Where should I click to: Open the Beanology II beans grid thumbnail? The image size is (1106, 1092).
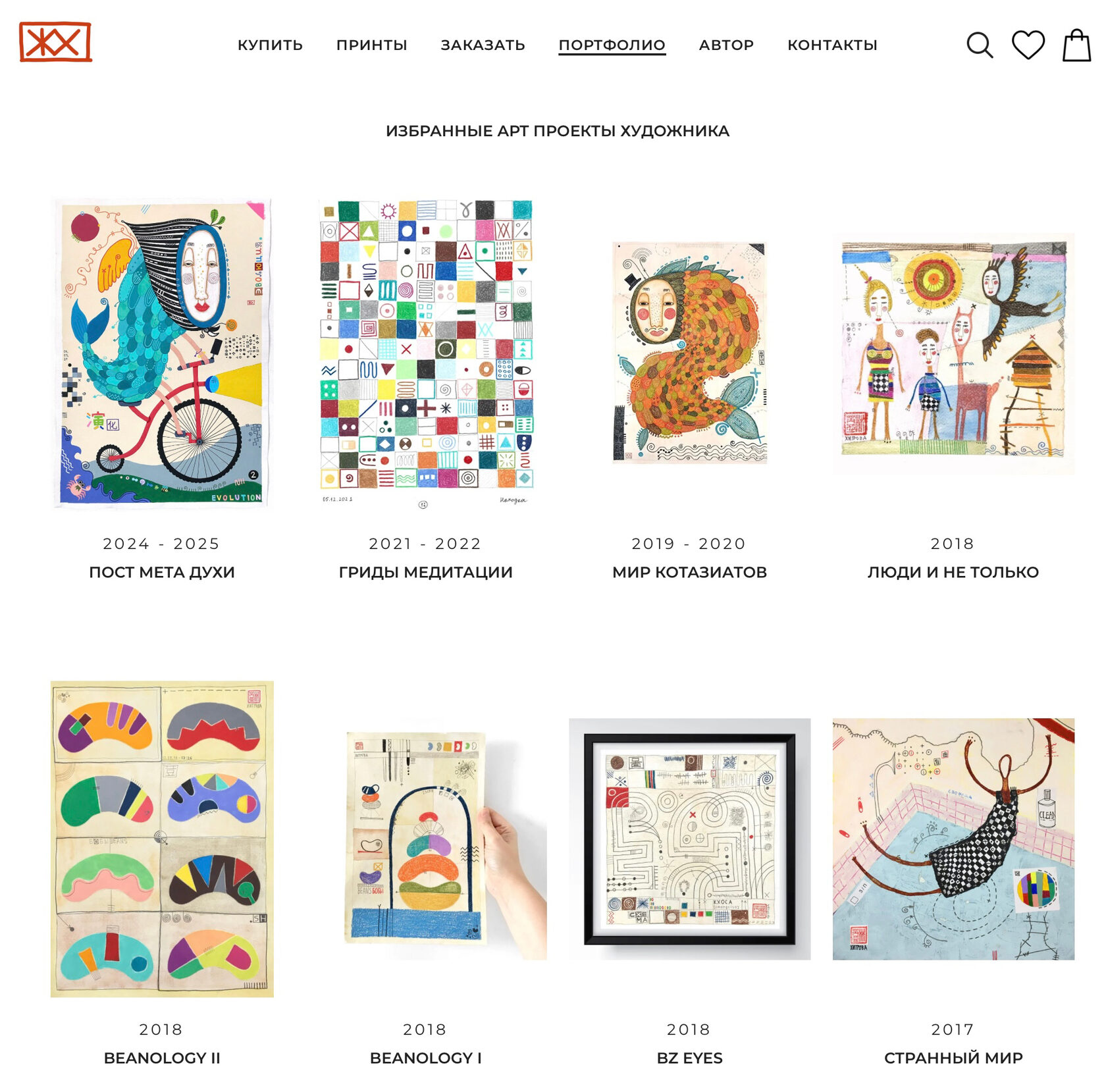162,839
